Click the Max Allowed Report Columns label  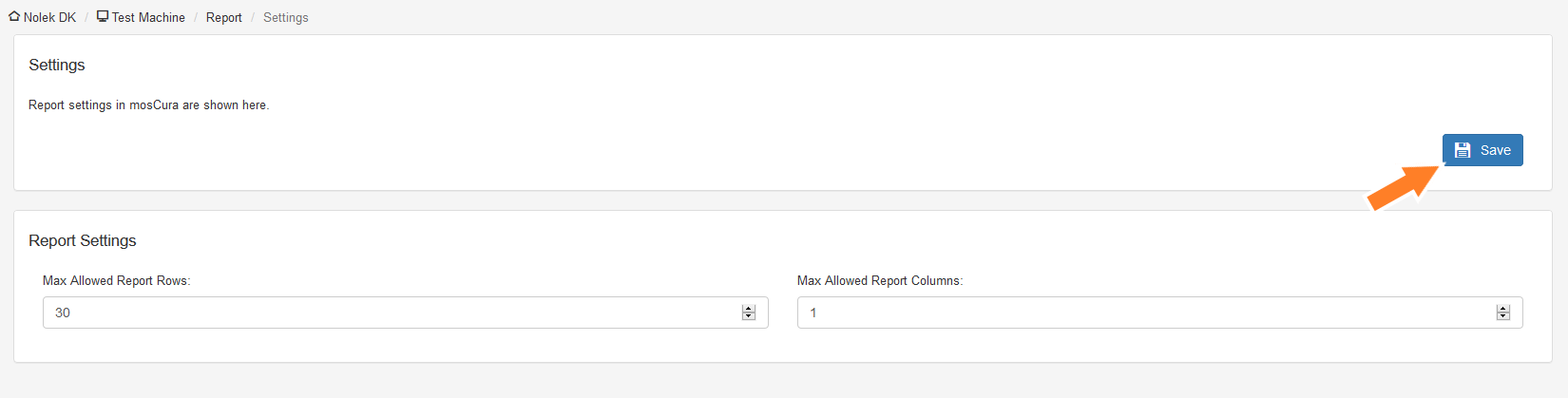click(x=880, y=281)
